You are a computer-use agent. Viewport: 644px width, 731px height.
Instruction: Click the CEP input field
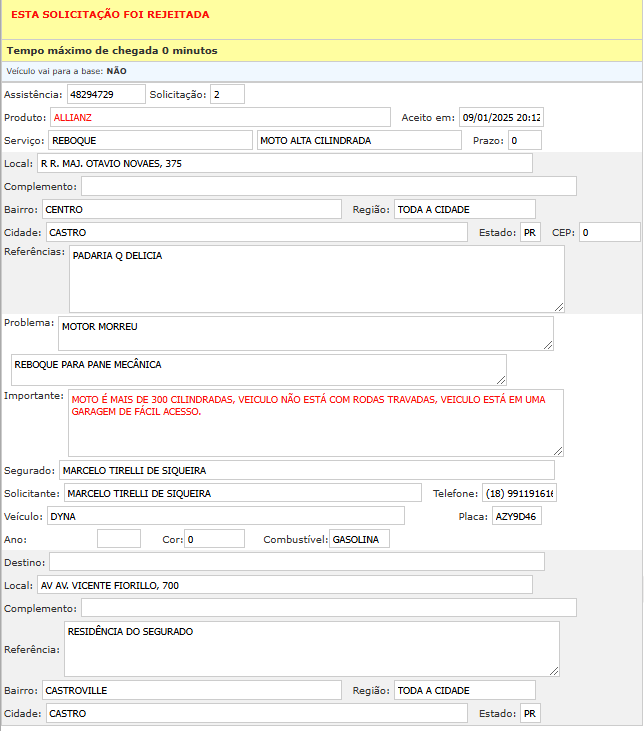coord(609,232)
